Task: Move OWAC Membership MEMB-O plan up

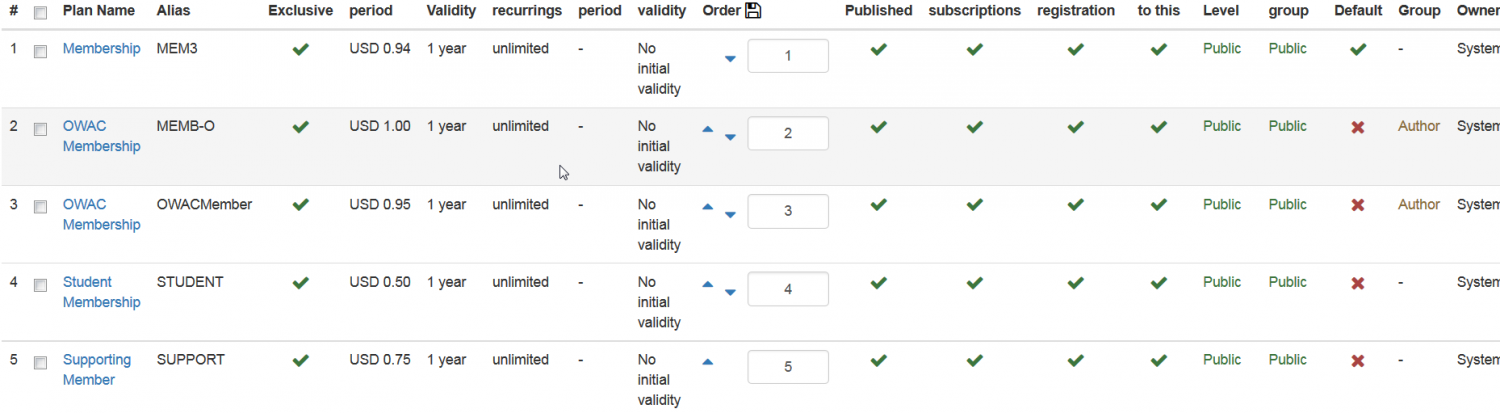Action: click(708, 129)
